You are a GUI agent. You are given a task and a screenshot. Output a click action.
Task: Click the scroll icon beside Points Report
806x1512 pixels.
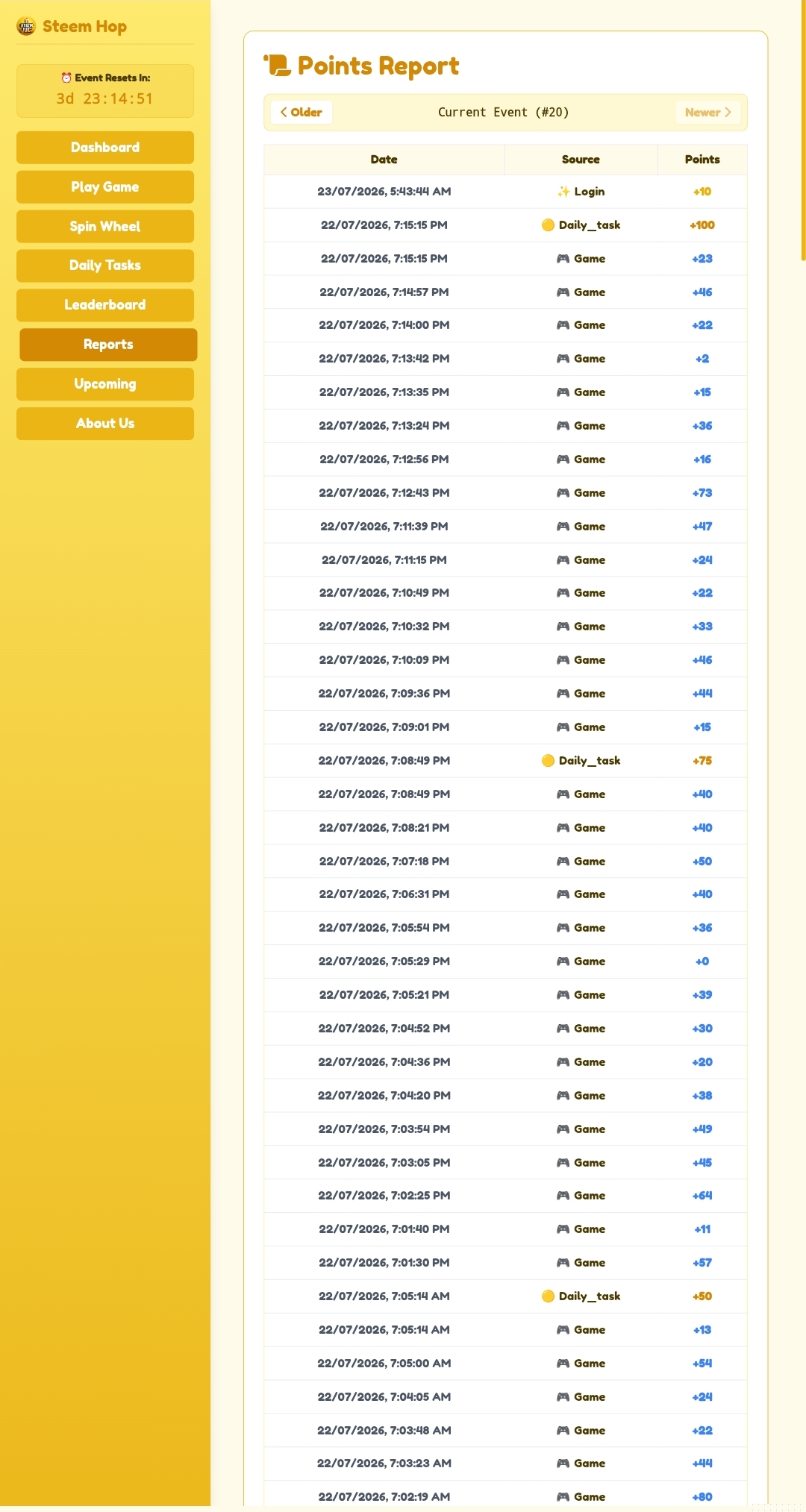(x=278, y=65)
